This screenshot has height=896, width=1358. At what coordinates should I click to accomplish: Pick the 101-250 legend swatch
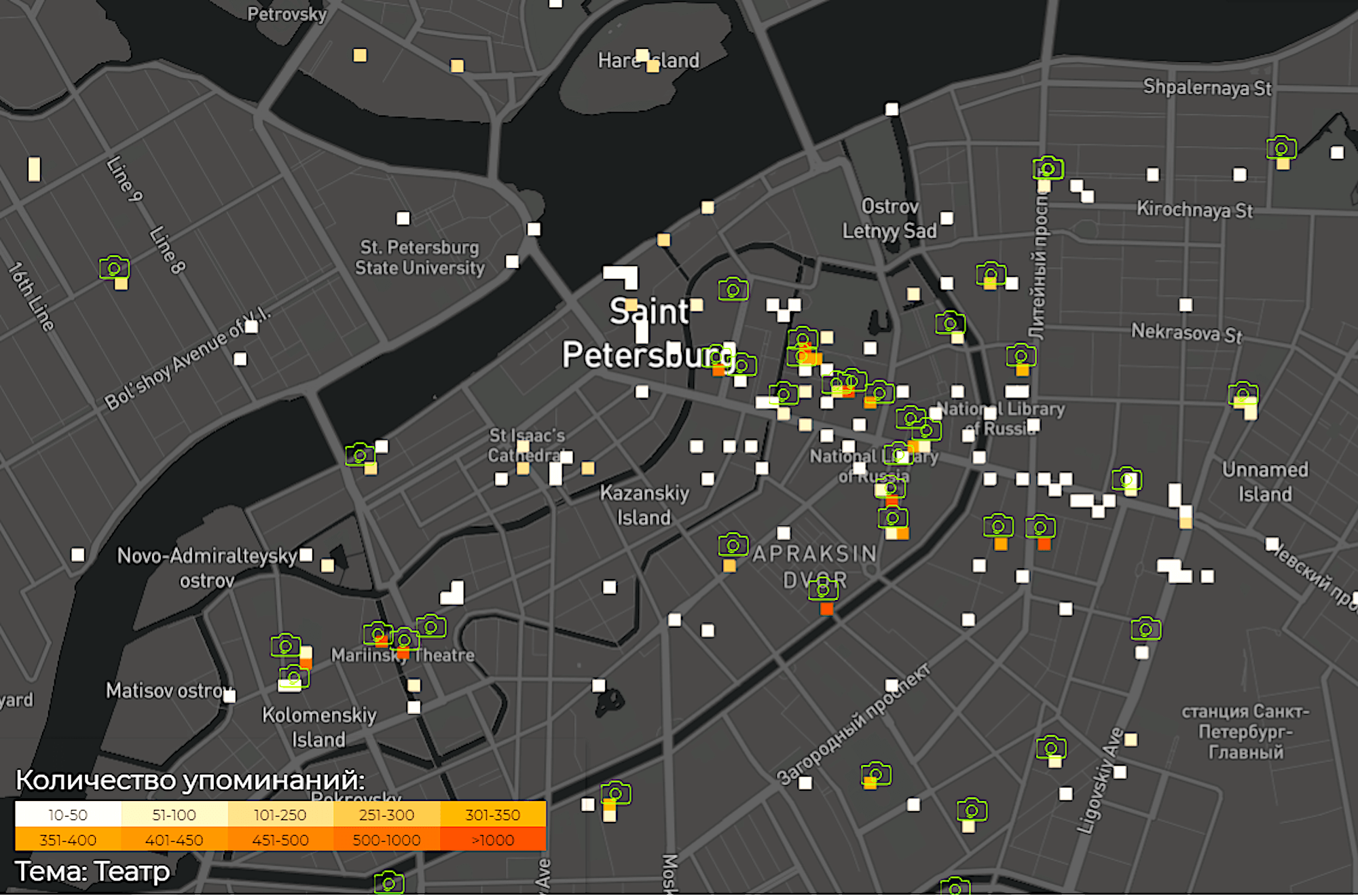pos(280,815)
